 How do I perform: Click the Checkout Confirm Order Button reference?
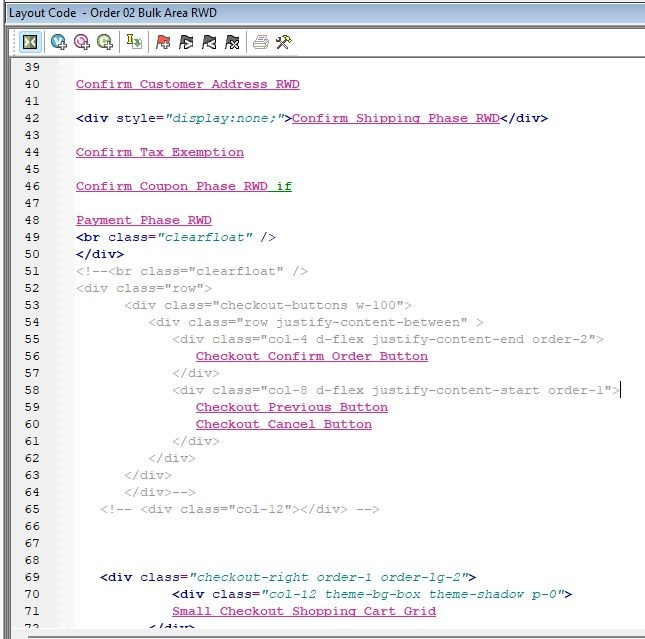311,357
